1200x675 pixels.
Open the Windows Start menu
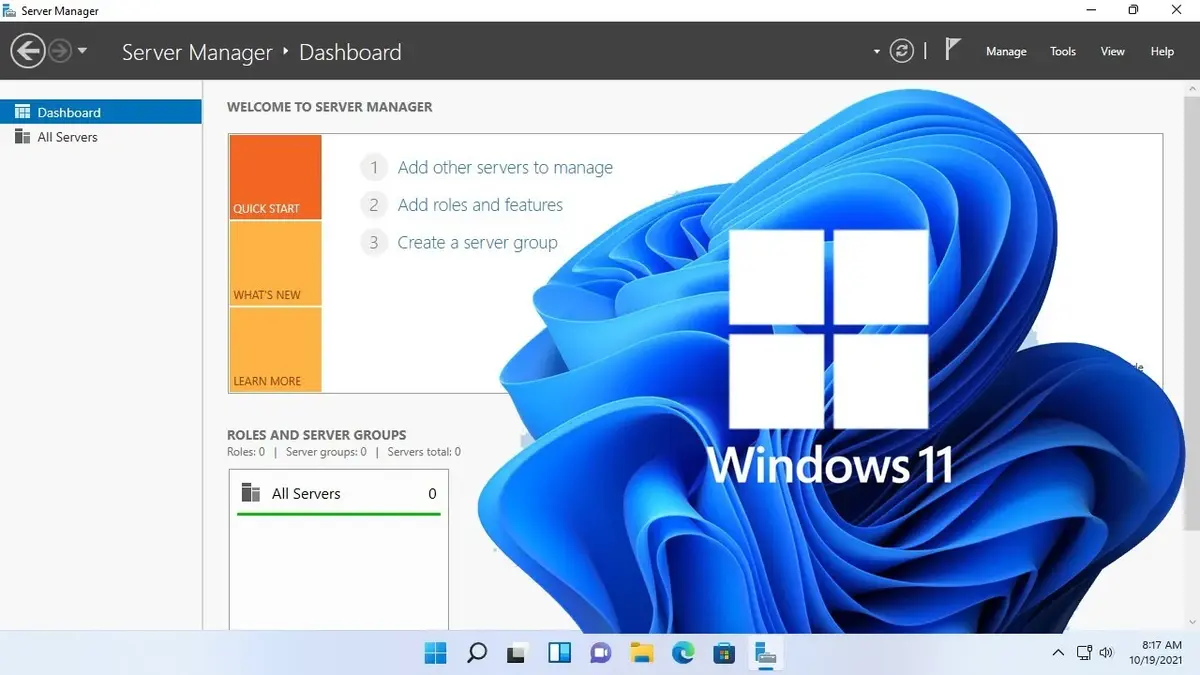pos(436,654)
